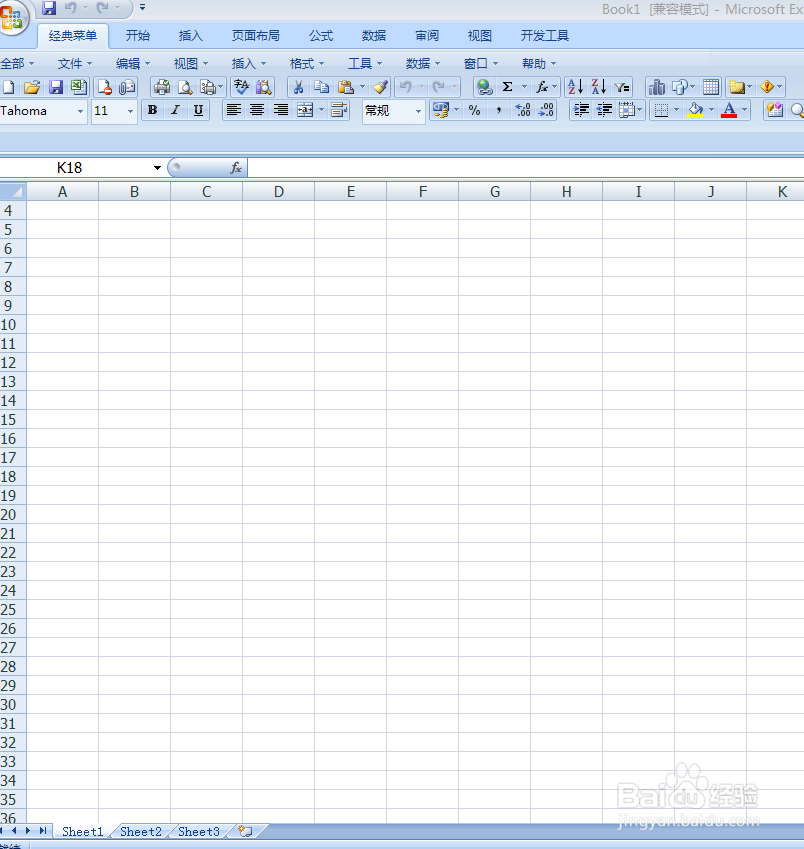Insert a new worksheet tab icon
This screenshot has height=849, width=804.
(245, 831)
